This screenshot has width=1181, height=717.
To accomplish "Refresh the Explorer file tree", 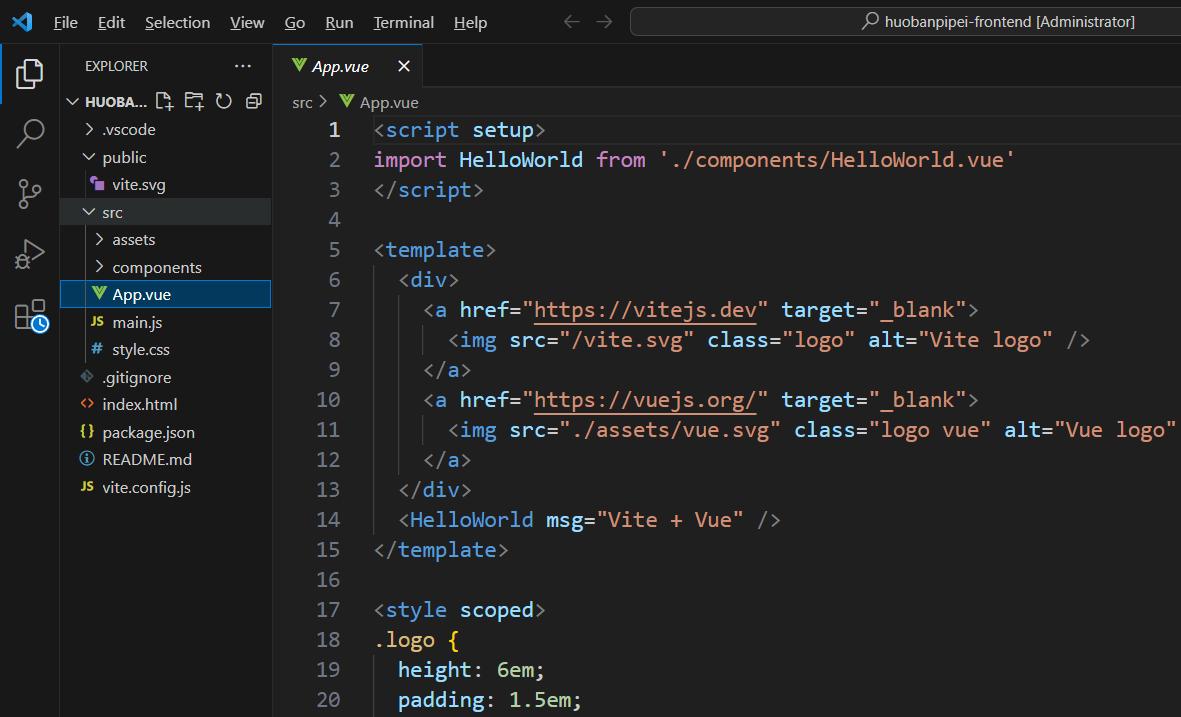I will click(x=224, y=101).
